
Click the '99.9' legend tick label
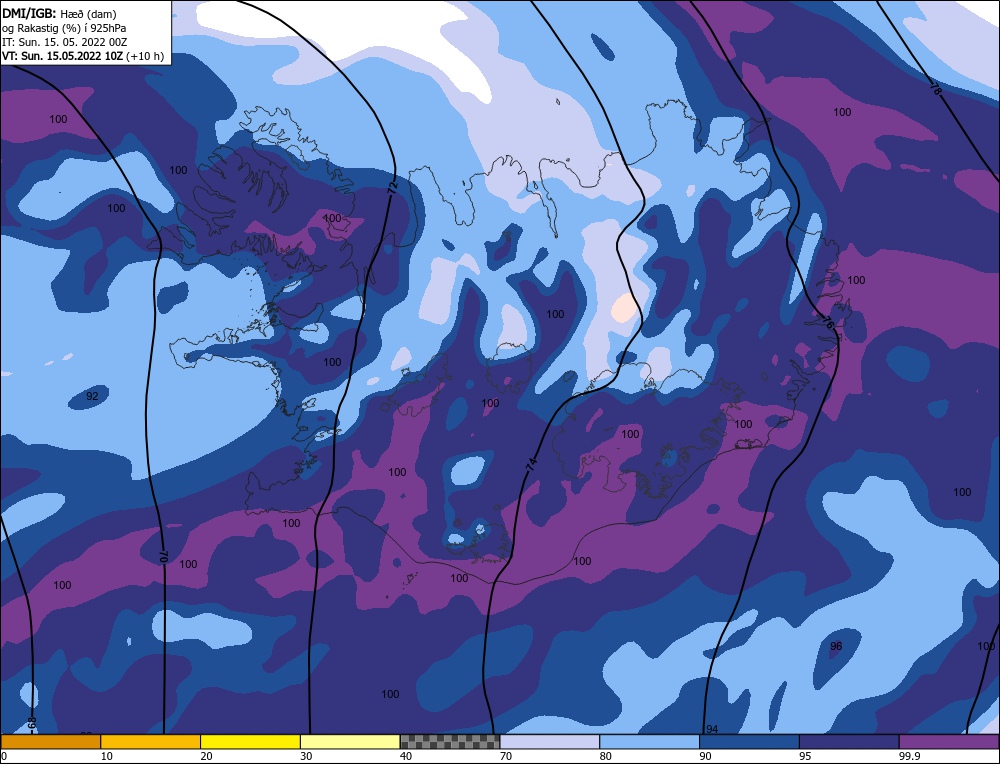(909, 756)
